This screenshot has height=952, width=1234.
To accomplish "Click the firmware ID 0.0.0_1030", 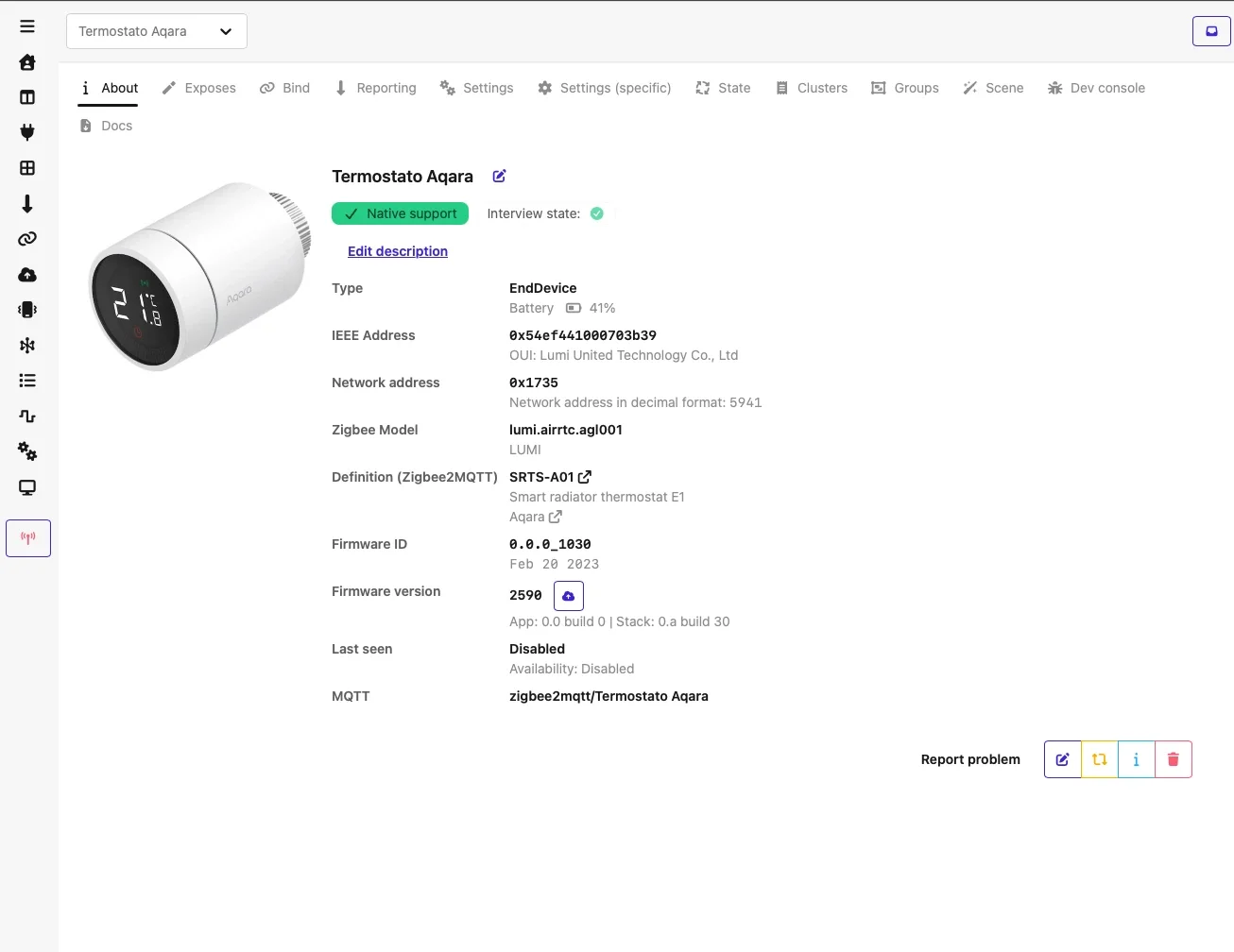I will coord(550,544).
